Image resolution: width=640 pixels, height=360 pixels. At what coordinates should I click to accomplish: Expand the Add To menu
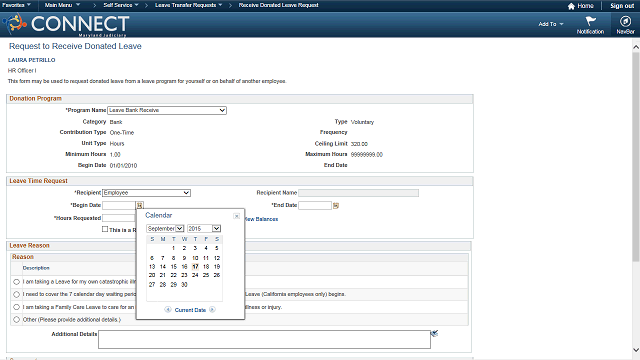pos(551,24)
